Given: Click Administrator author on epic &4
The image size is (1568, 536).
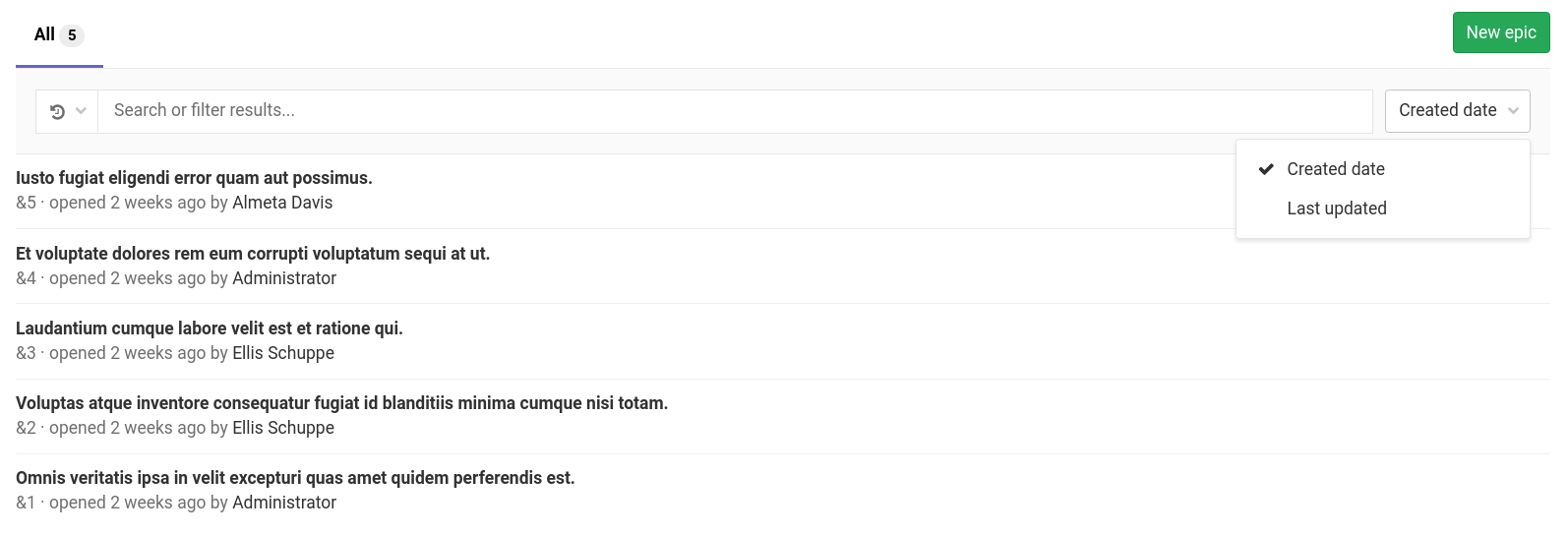Looking at the screenshot, I should [284, 278].
